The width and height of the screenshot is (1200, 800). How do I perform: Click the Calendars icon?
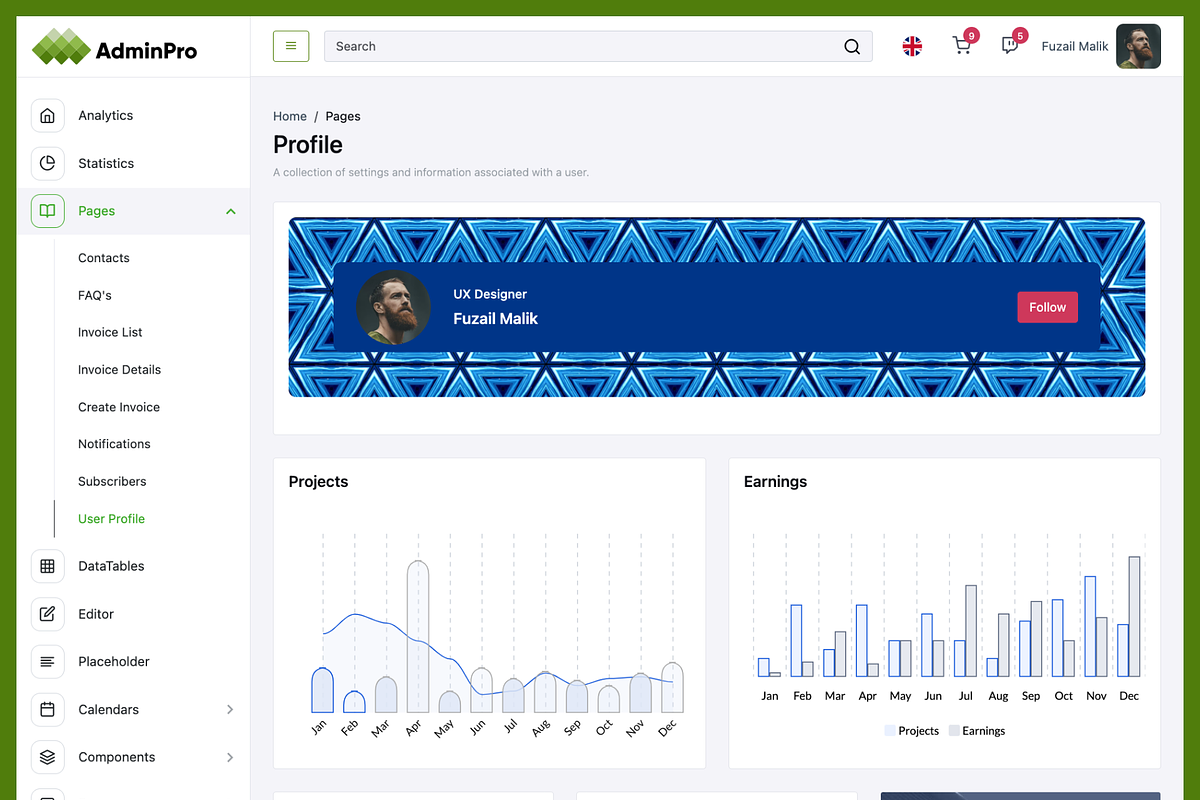[x=47, y=710]
